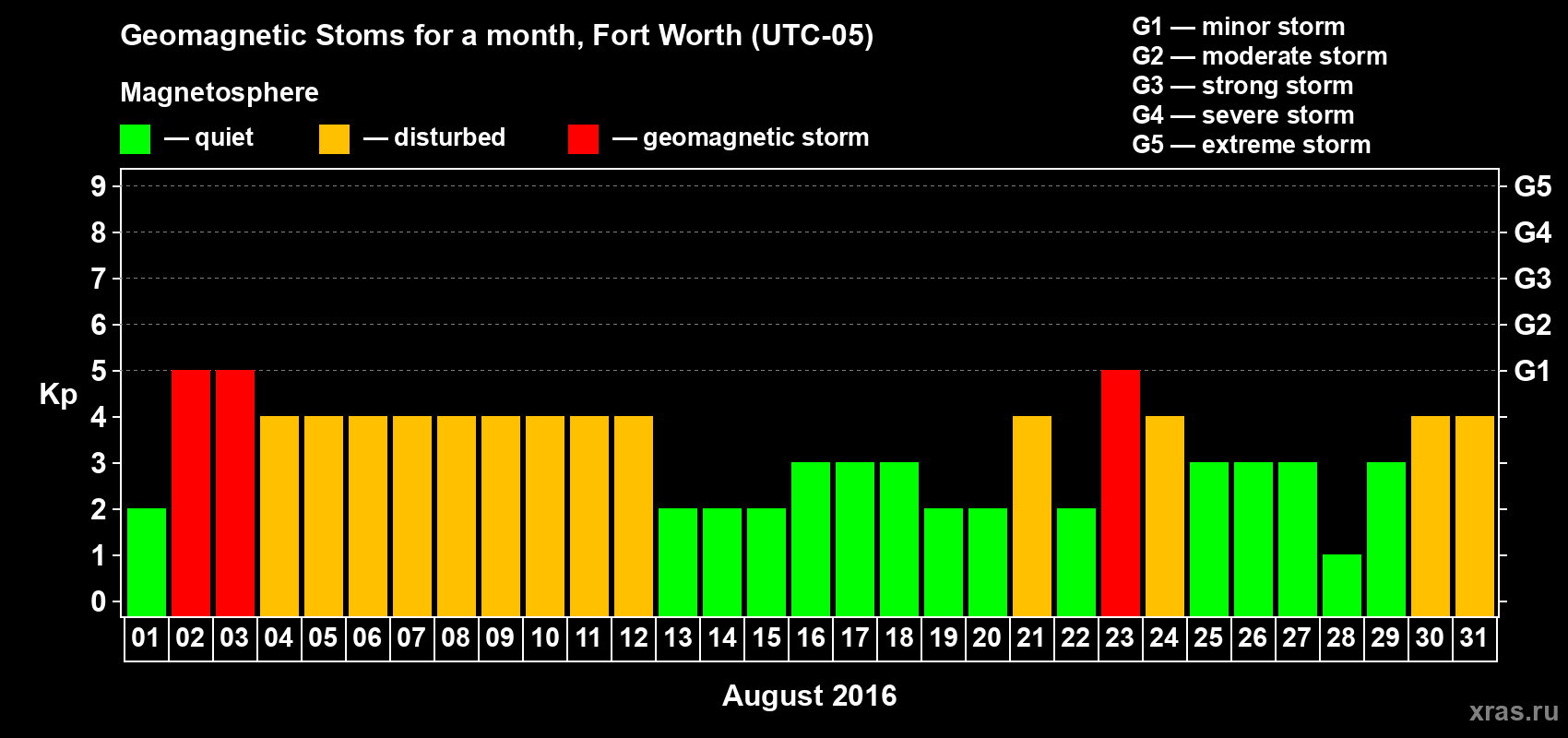Click the day label "31"

(1474, 637)
